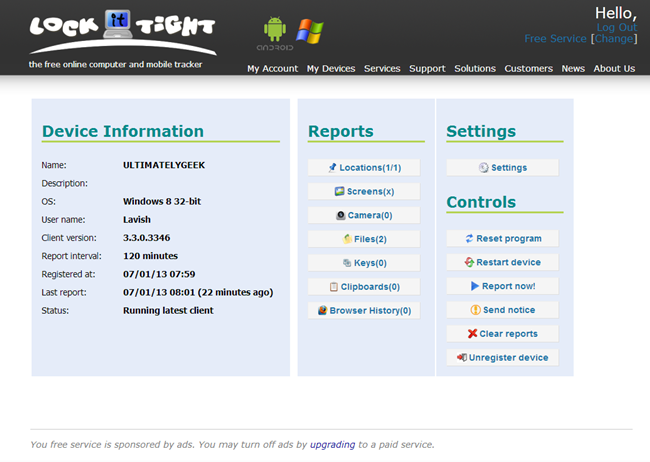Click the LockItTight logo
The height and width of the screenshot is (462, 650).
pyautogui.click(x=123, y=32)
